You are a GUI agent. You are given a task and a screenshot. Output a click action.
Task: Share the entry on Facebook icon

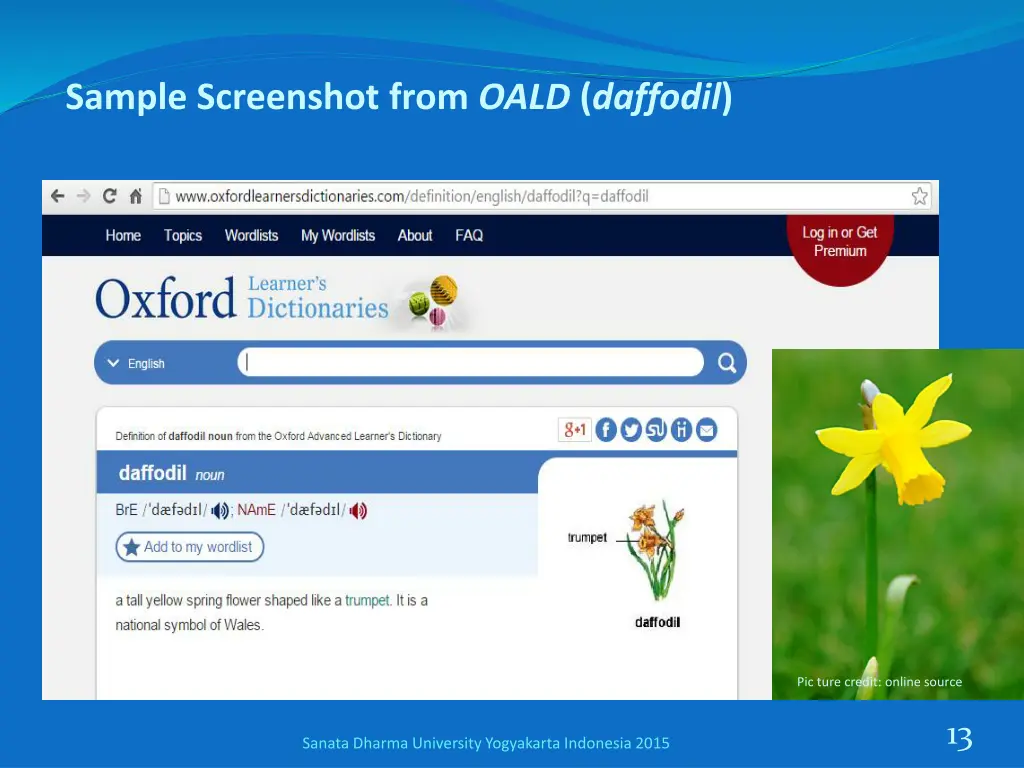click(x=606, y=430)
